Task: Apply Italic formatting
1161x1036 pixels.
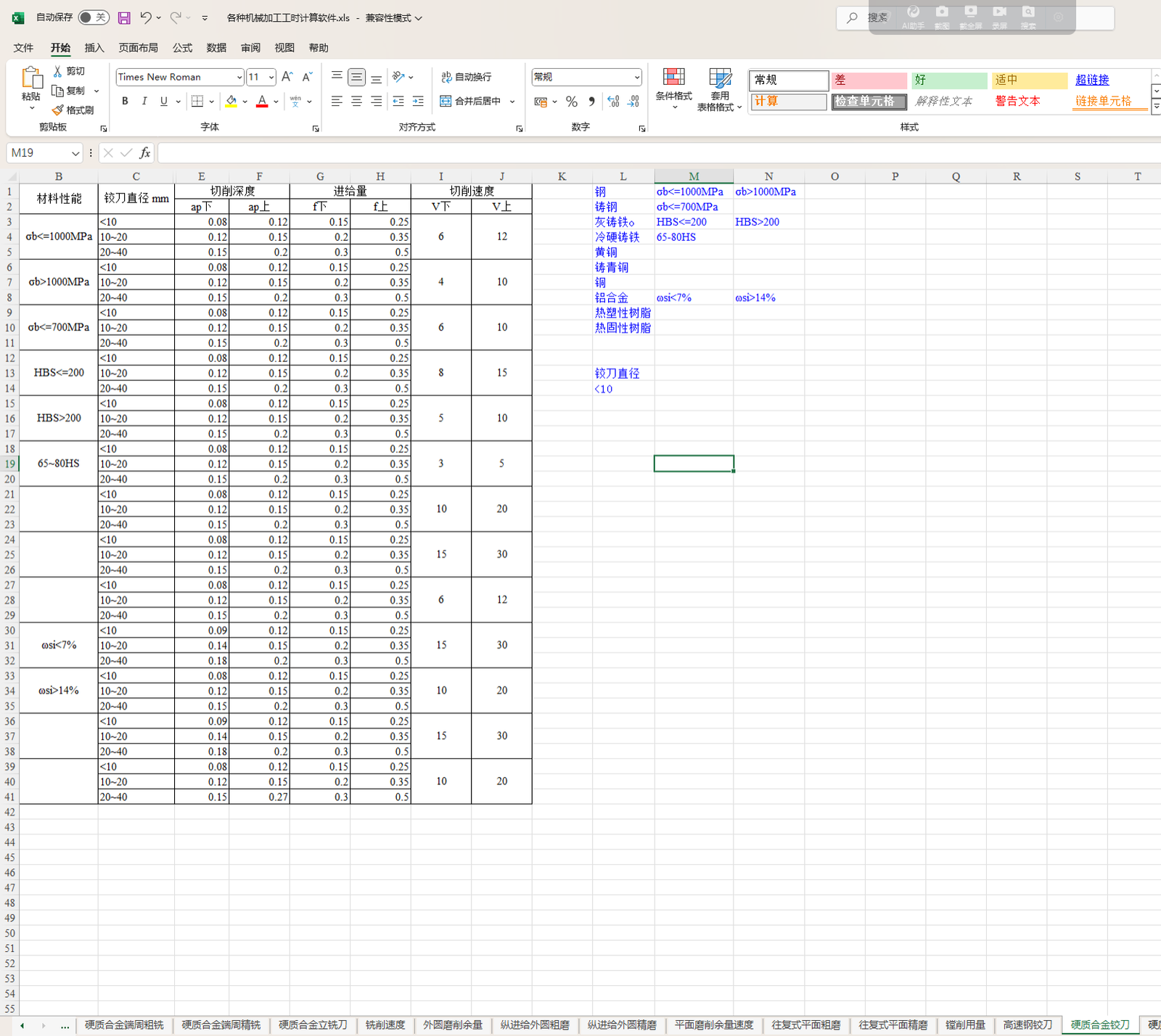Action: pos(144,102)
